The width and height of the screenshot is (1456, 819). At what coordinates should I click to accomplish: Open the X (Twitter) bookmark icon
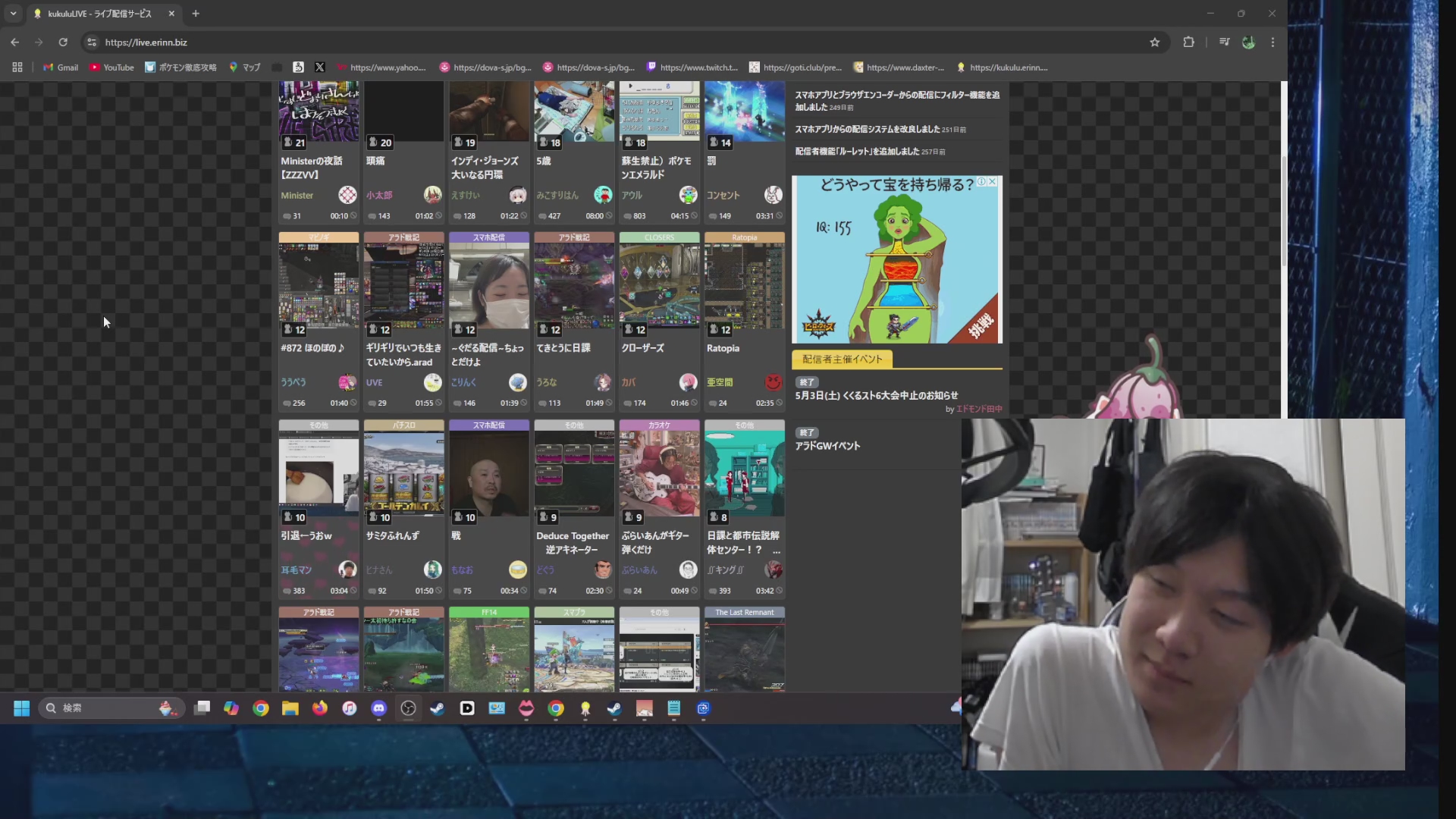click(319, 67)
